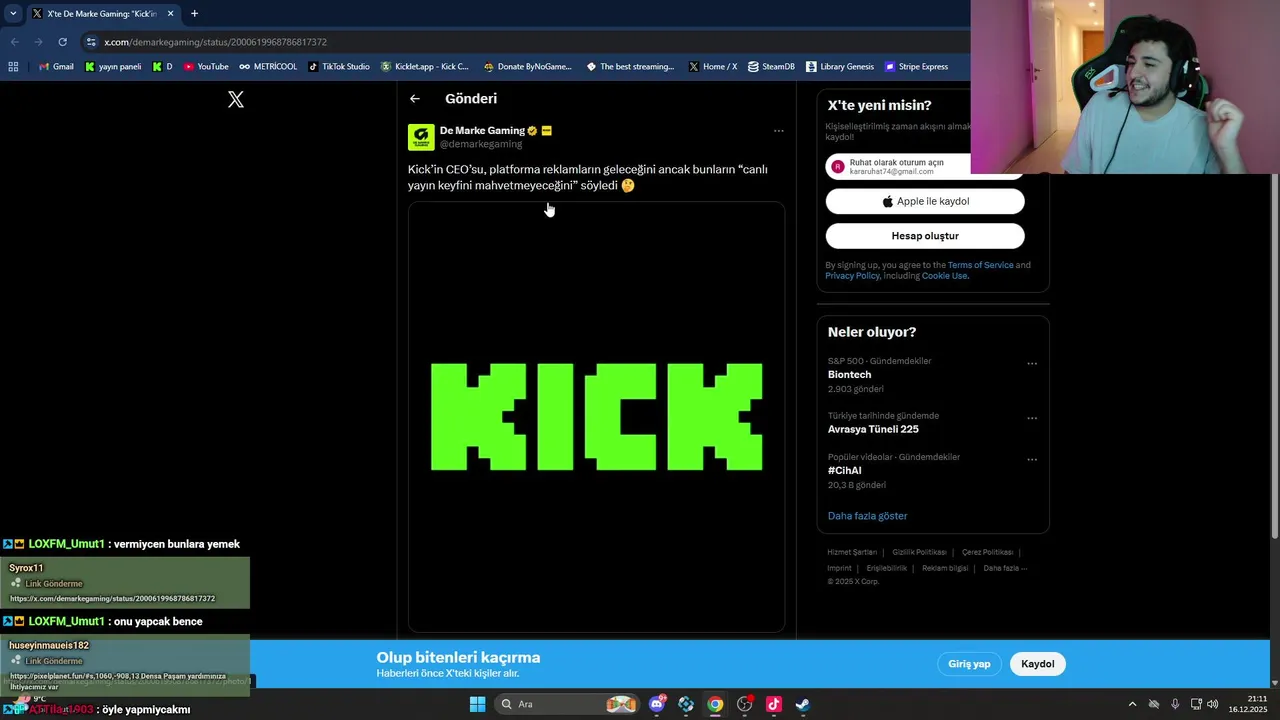Go back with the browser back arrow

click(15, 42)
